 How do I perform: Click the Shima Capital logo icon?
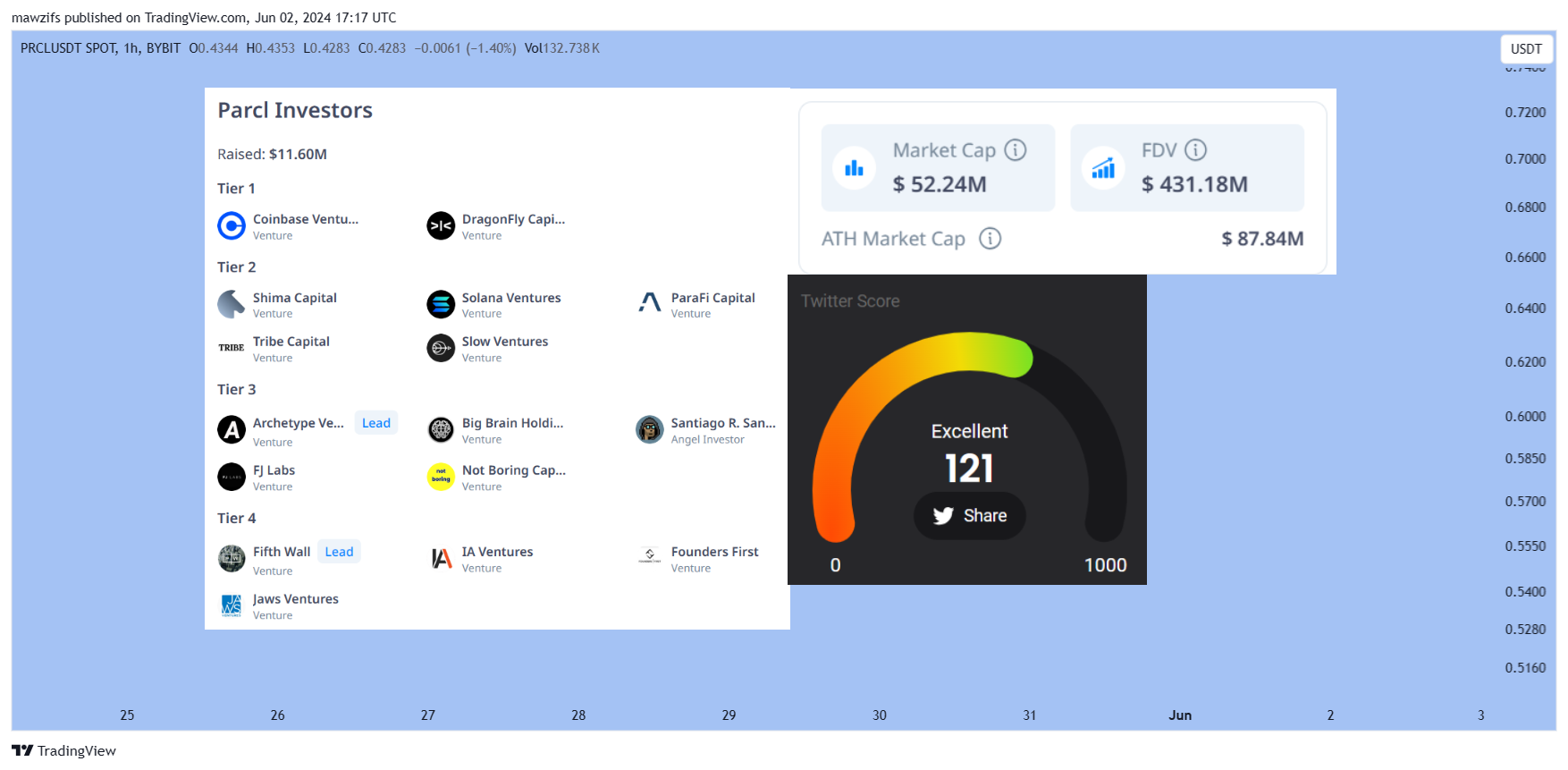point(232,304)
